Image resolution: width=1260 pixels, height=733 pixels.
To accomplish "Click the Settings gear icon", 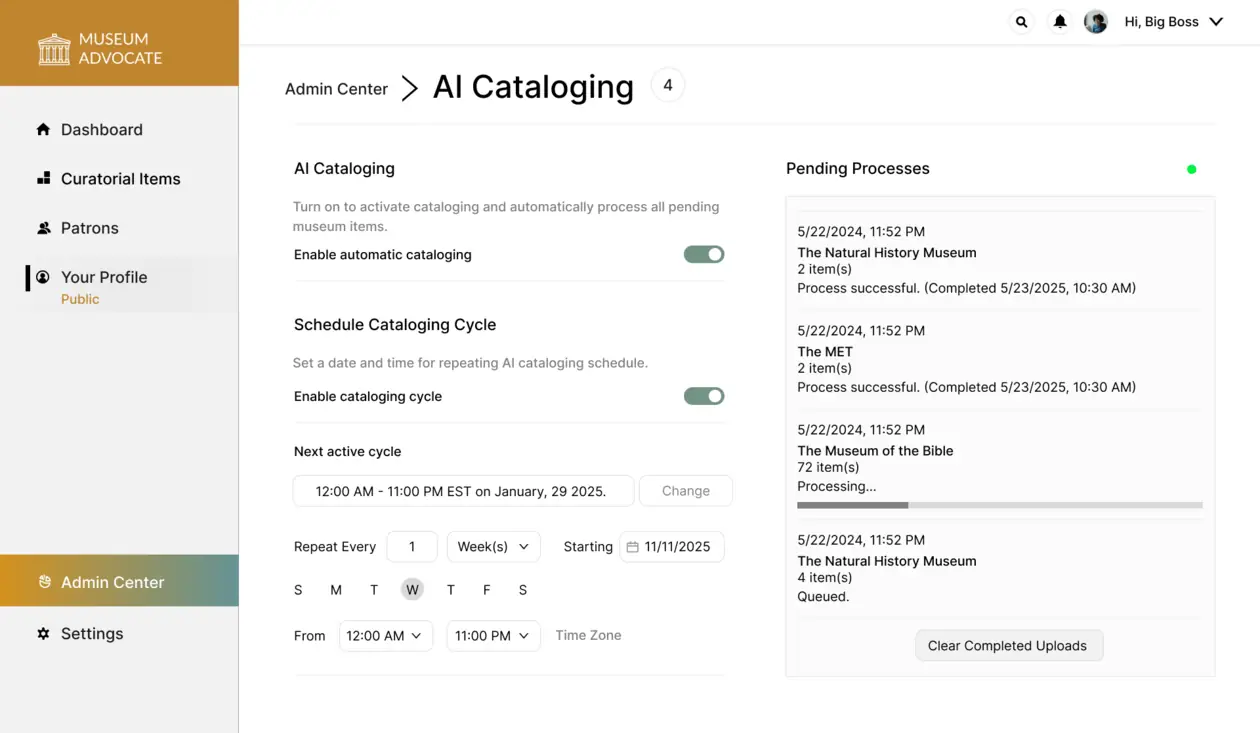I will 43,633.
